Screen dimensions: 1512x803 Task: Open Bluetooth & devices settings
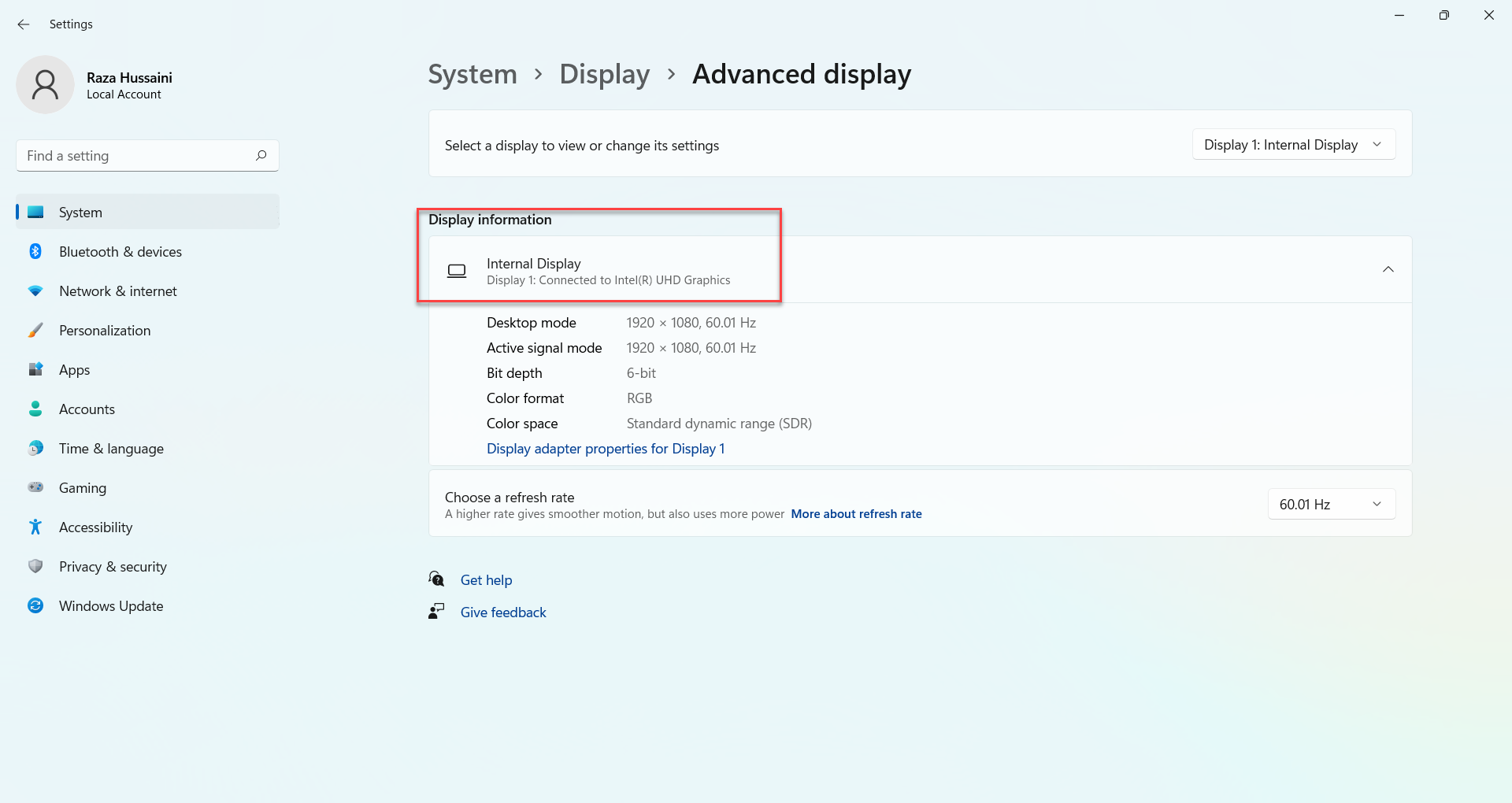(x=120, y=251)
